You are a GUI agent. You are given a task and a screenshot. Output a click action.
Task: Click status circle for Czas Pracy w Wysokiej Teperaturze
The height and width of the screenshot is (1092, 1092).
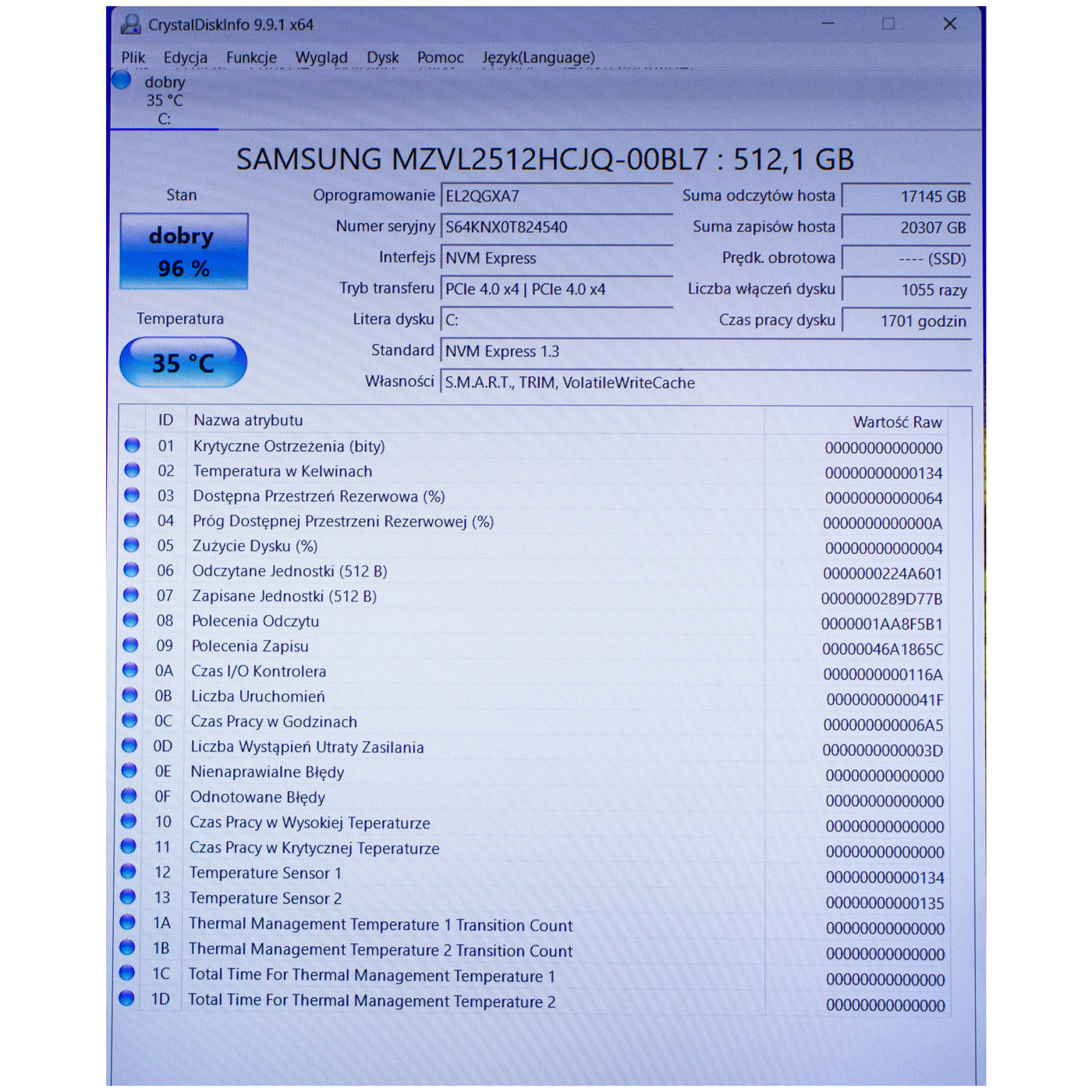(129, 821)
